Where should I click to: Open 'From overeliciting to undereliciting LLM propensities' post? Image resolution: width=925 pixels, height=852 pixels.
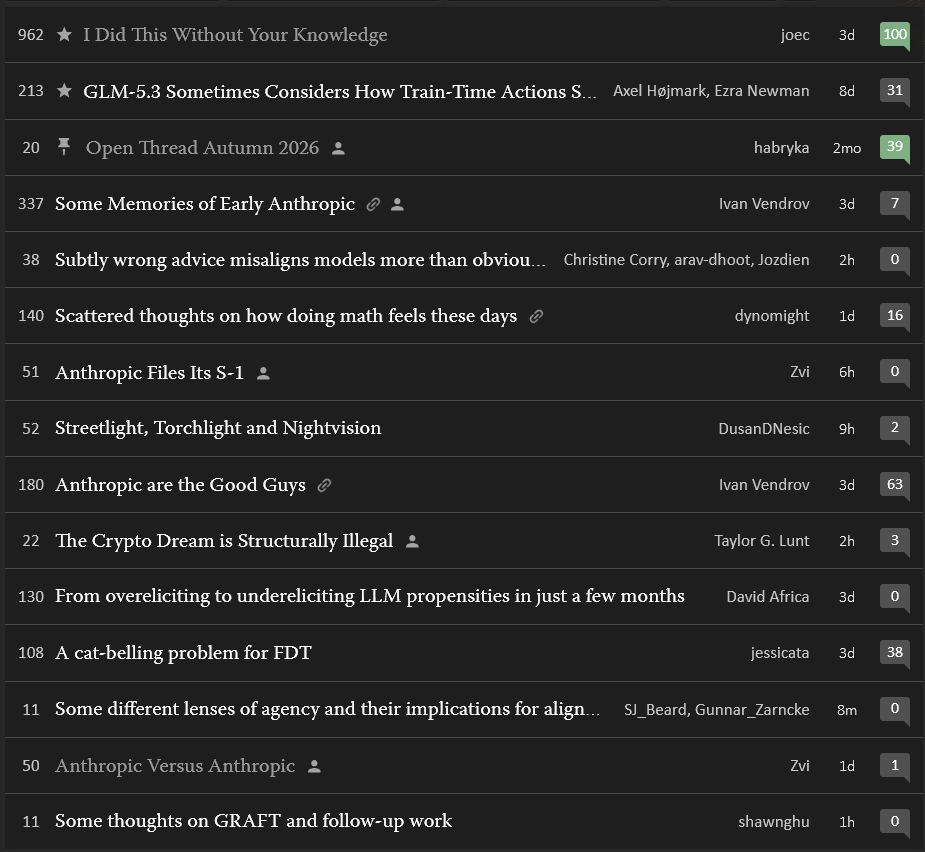click(x=370, y=596)
